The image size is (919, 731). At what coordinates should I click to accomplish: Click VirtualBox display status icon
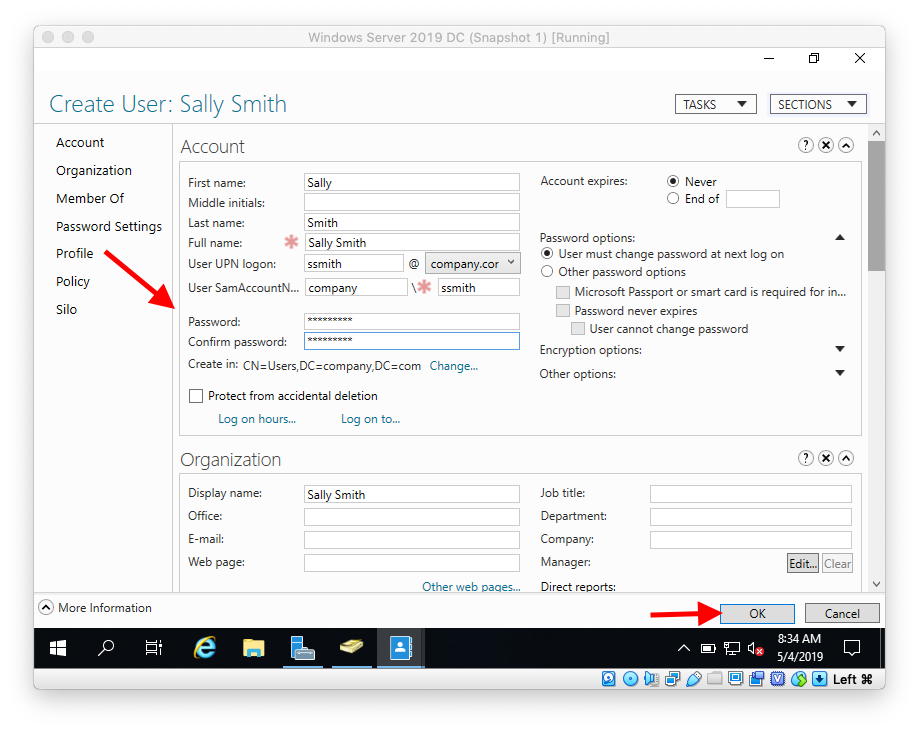click(x=736, y=679)
